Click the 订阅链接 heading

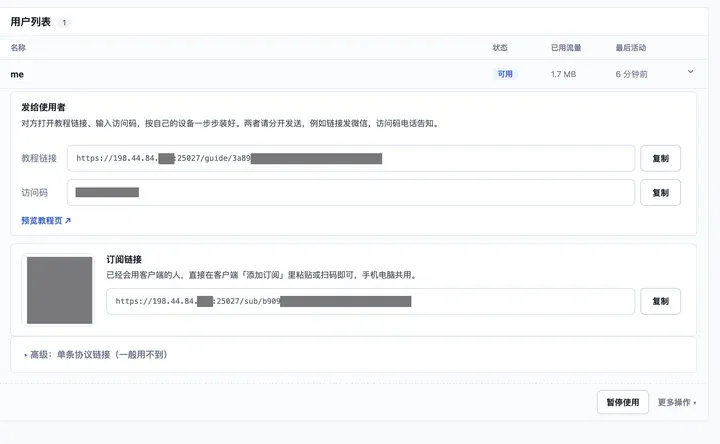(x=124, y=259)
